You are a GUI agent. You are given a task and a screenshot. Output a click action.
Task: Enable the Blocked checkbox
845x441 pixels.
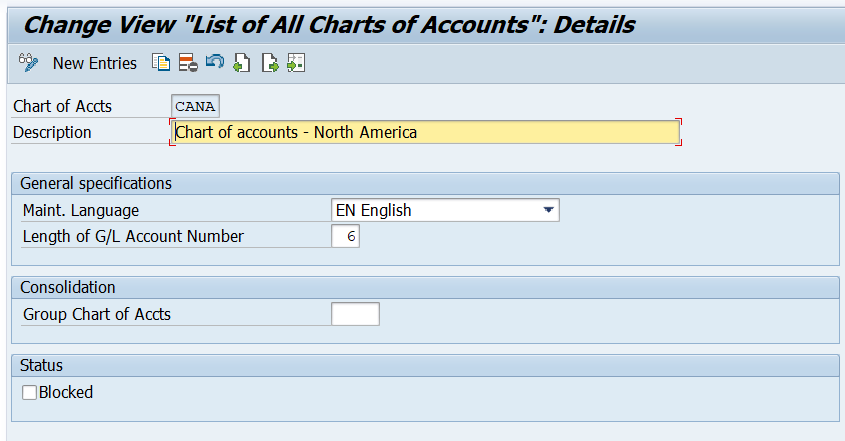click(x=30, y=392)
